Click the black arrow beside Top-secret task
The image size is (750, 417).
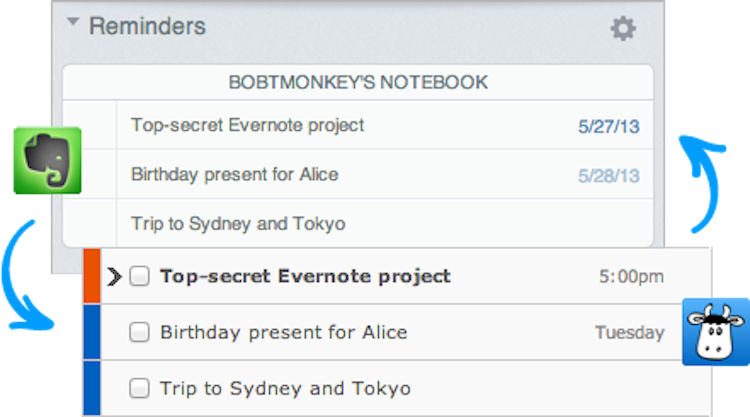pos(114,277)
